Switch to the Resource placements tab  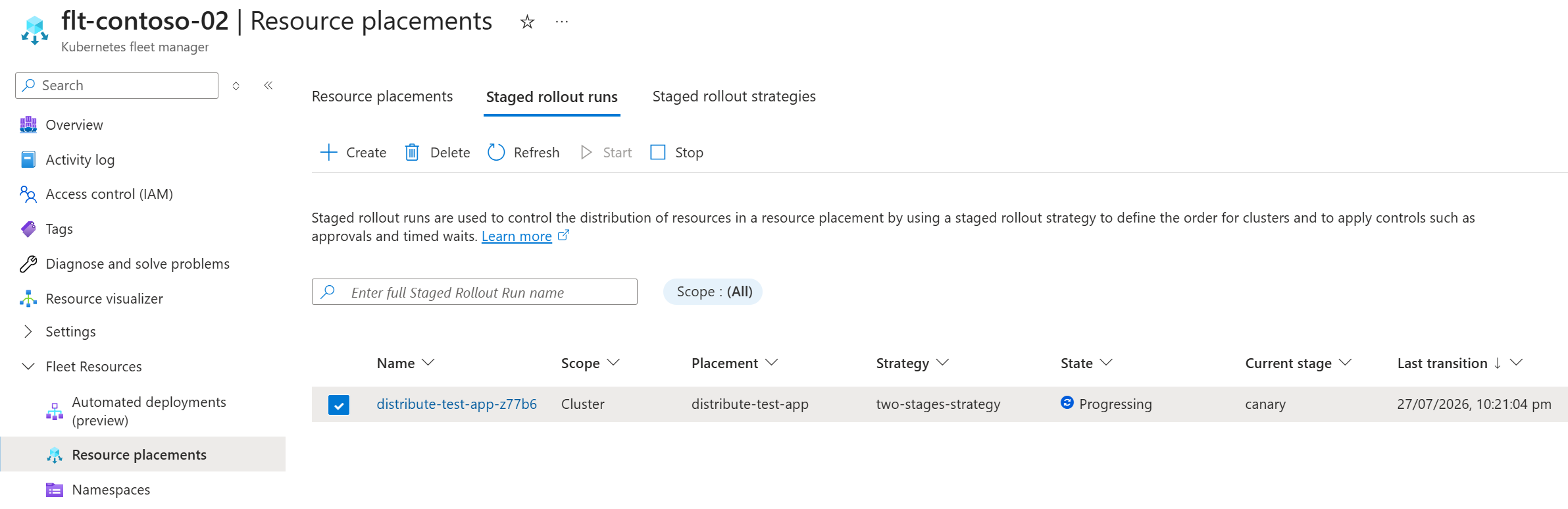382,96
